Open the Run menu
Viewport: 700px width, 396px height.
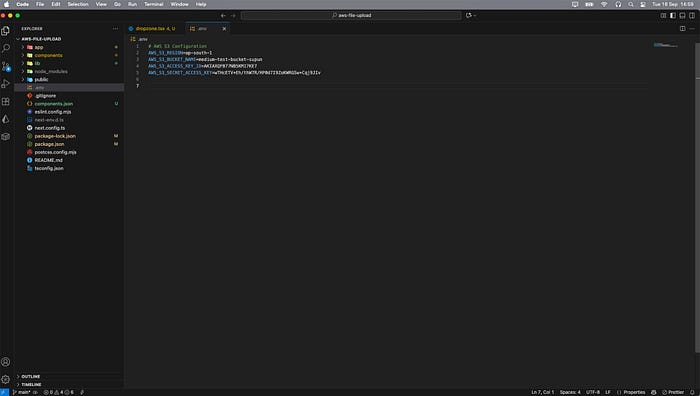(x=132, y=4)
